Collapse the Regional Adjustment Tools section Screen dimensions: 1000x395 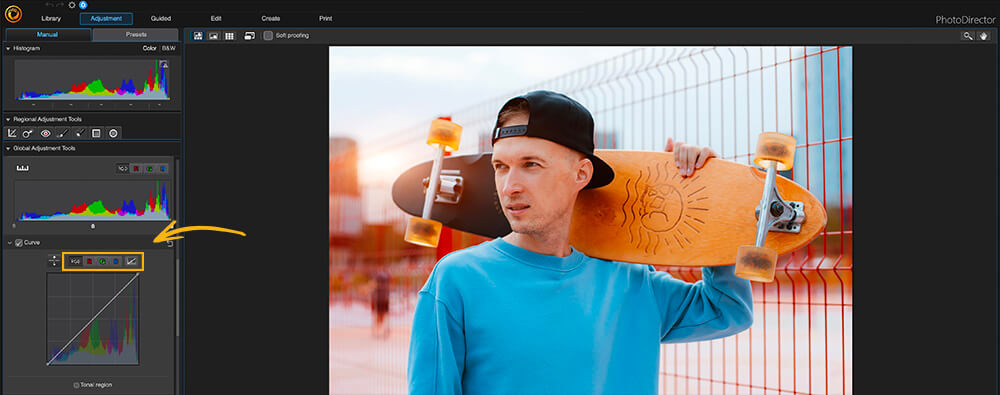pyautogui.click(x=8, y=119)
